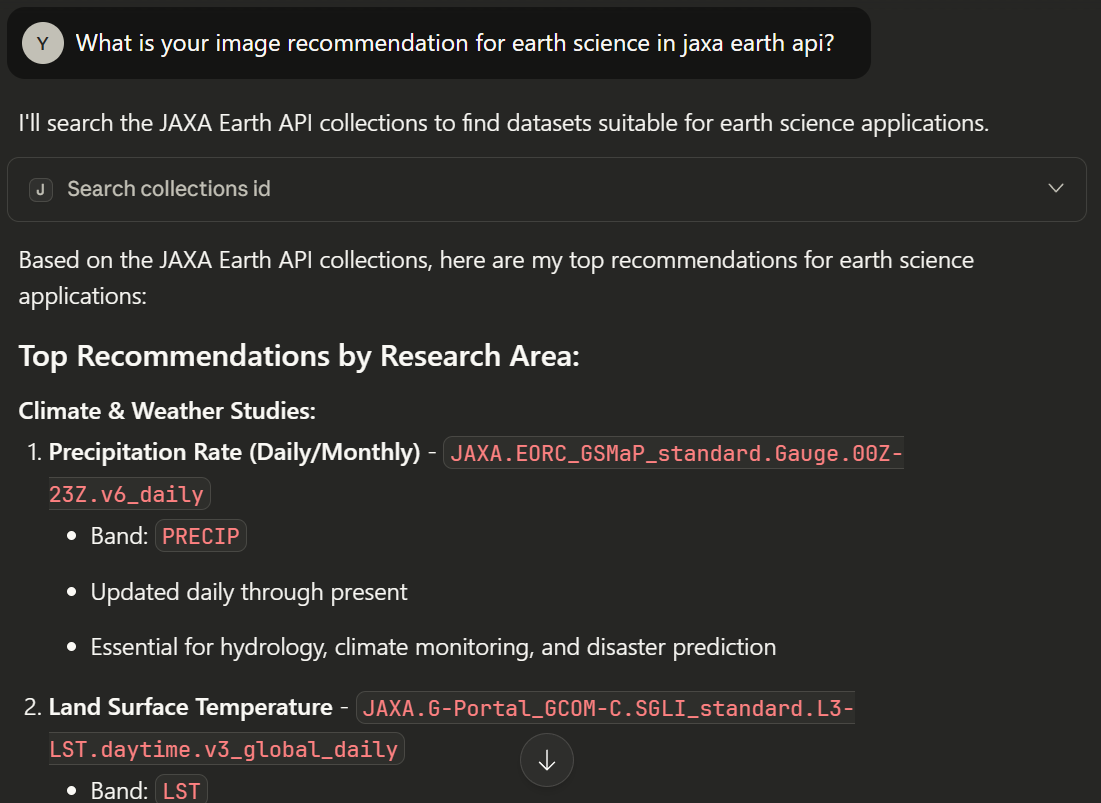Click the "J" tool icon beside Search collections

41,189
